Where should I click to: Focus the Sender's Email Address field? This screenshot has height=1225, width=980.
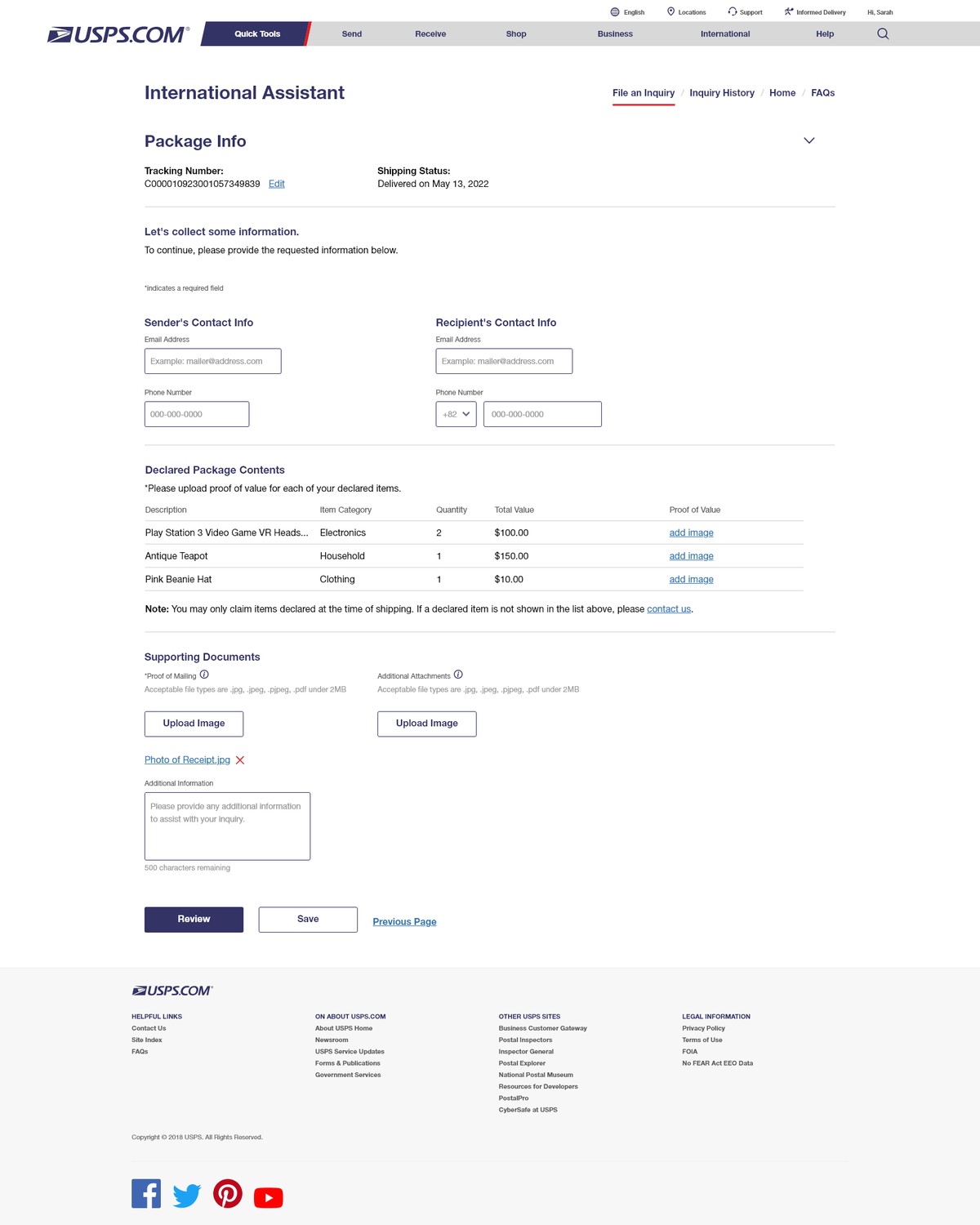click(213, 361)
